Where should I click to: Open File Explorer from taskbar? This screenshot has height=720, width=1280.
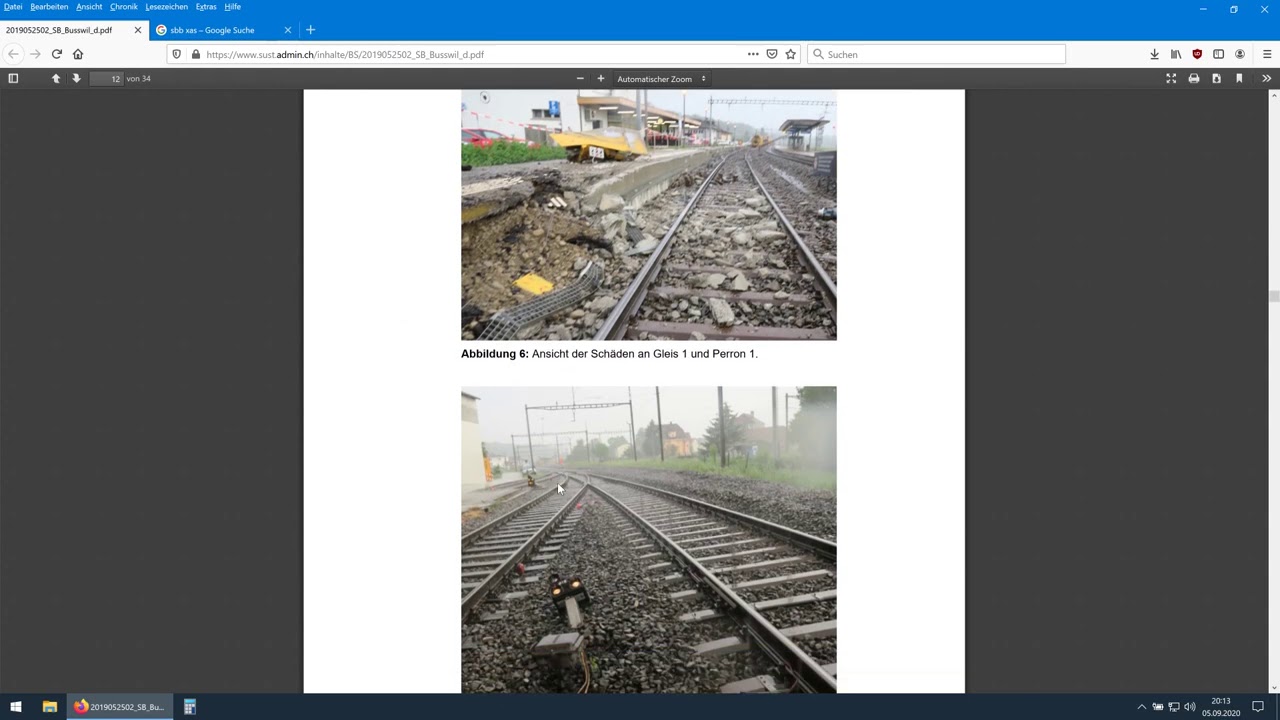(49, 707)
